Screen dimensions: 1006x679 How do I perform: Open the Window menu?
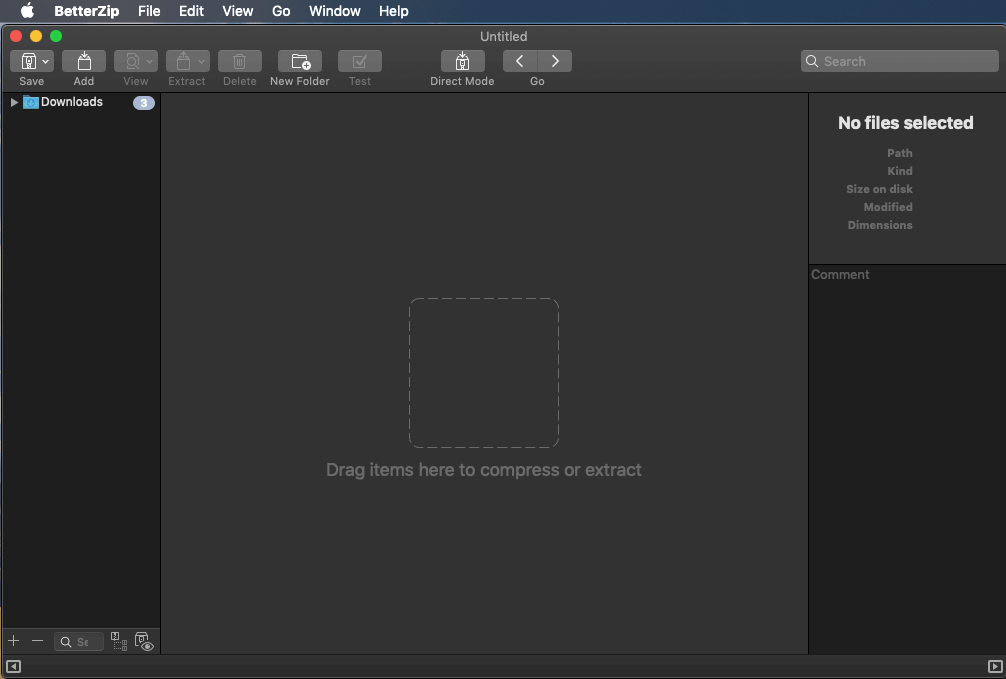[x=334, y=11]
